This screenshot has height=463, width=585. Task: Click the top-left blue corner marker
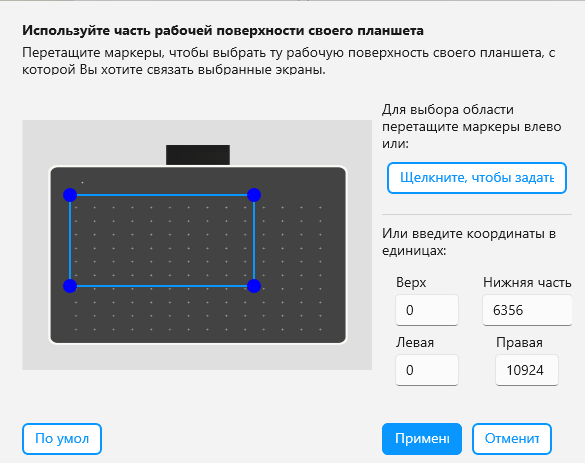click(x=70, y=195)
